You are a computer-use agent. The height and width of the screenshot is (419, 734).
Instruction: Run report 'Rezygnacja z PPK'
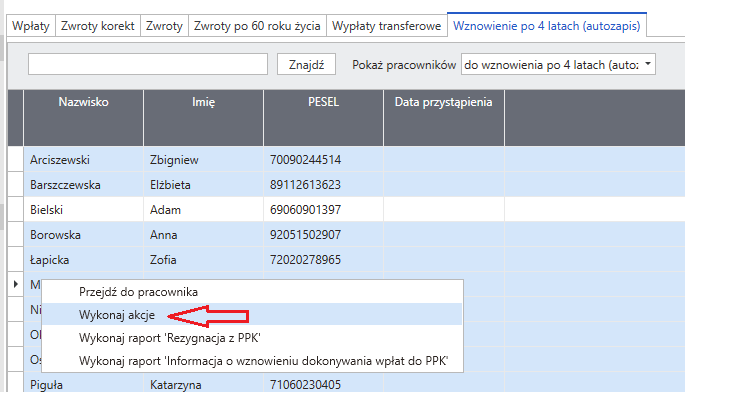(x=252, y=338)
